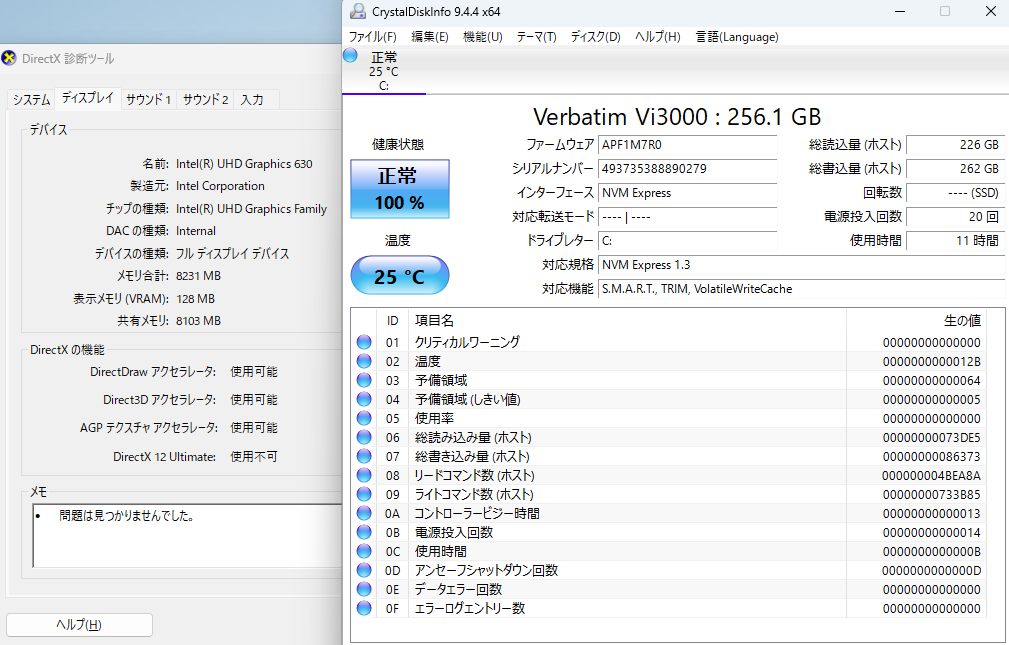Click the 総読込量 (ホスト) value 226 GB
Screen dimensions: 1009x645
coord(955,145)
